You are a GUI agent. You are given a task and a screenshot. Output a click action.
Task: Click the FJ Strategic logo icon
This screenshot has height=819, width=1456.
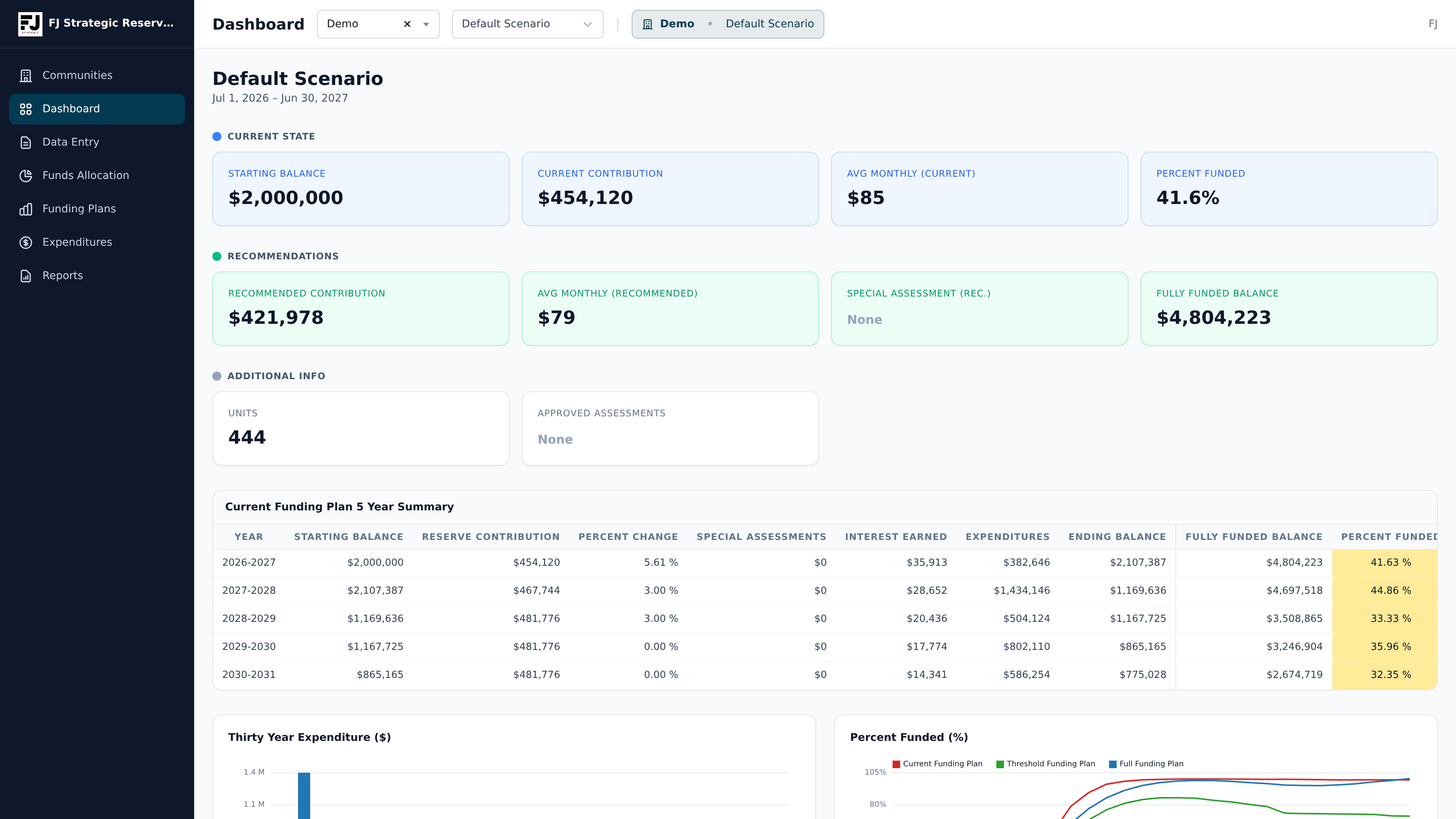(30, 24)
